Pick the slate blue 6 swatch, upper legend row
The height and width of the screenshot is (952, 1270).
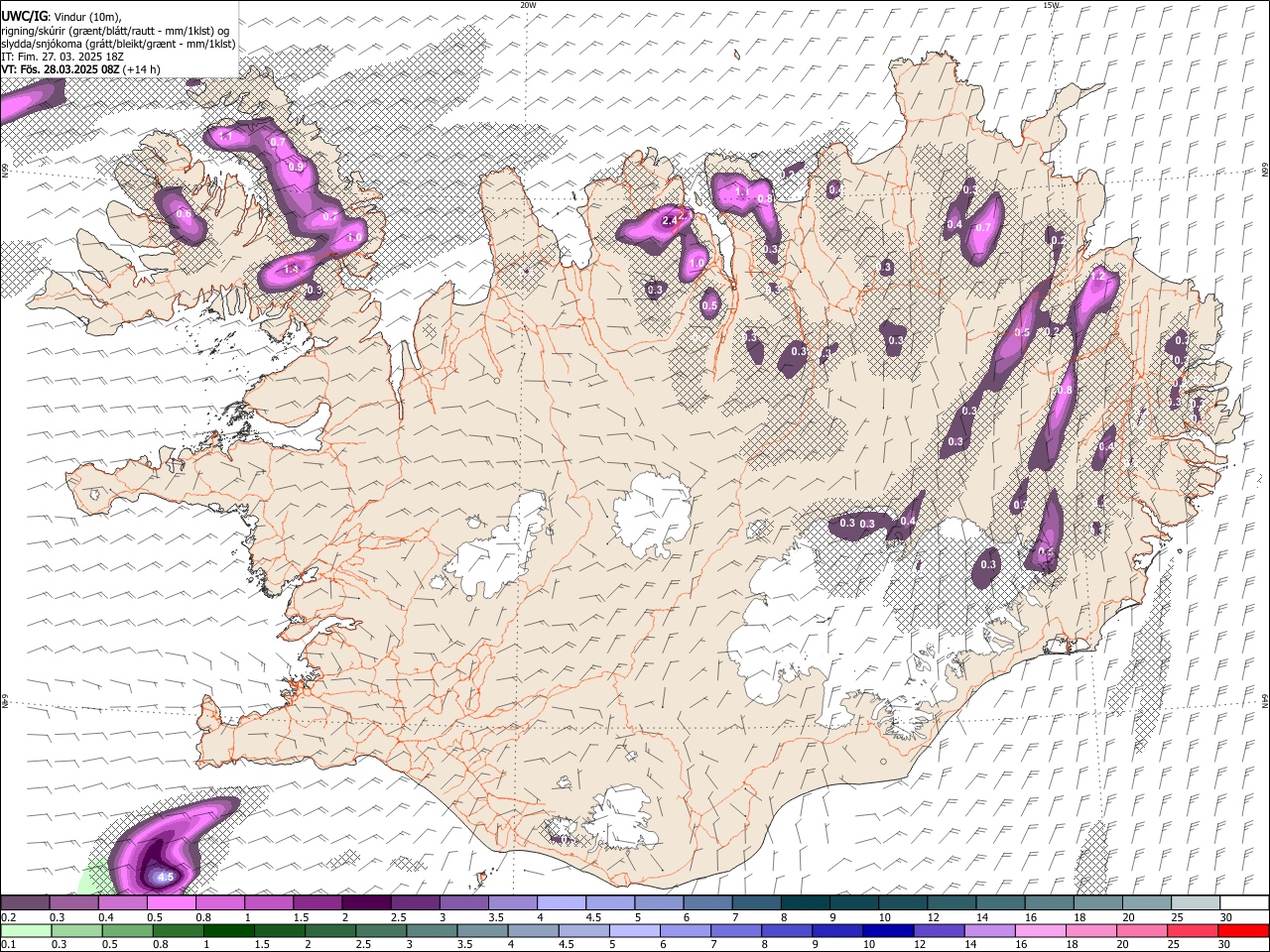click(707, 902)
